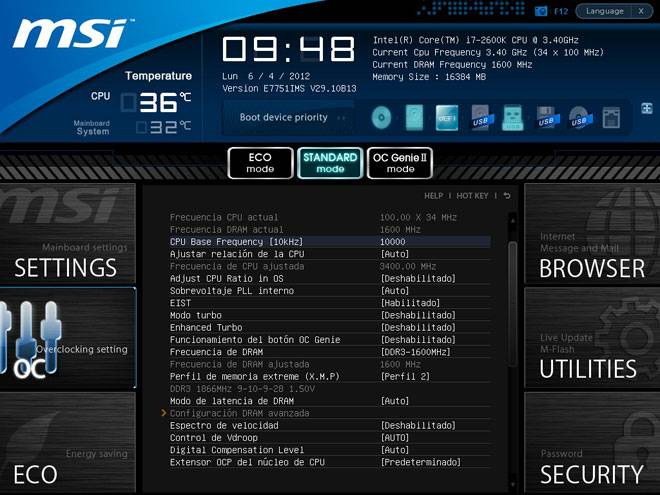Click Frecuencia DRAM actual row
660x495 pixels.
330,230
